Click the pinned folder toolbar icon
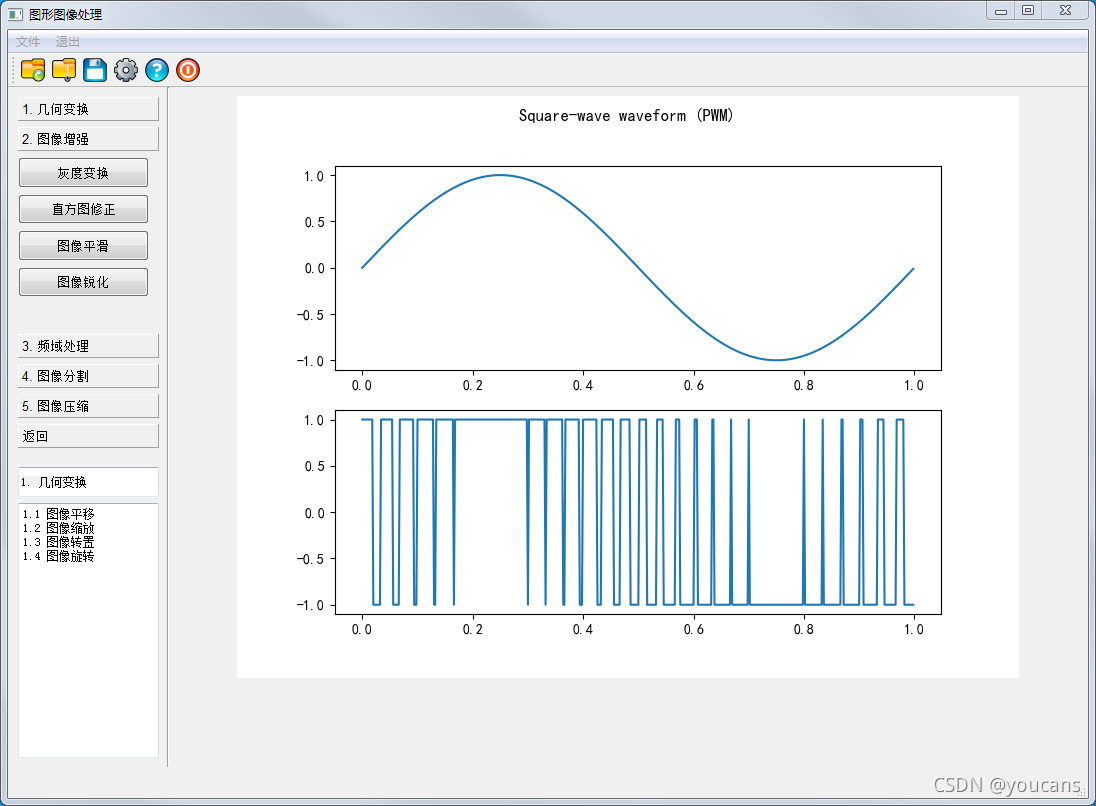Image resolution: width=1096 pixels, height=806 pixels. [x=64, y=70]
